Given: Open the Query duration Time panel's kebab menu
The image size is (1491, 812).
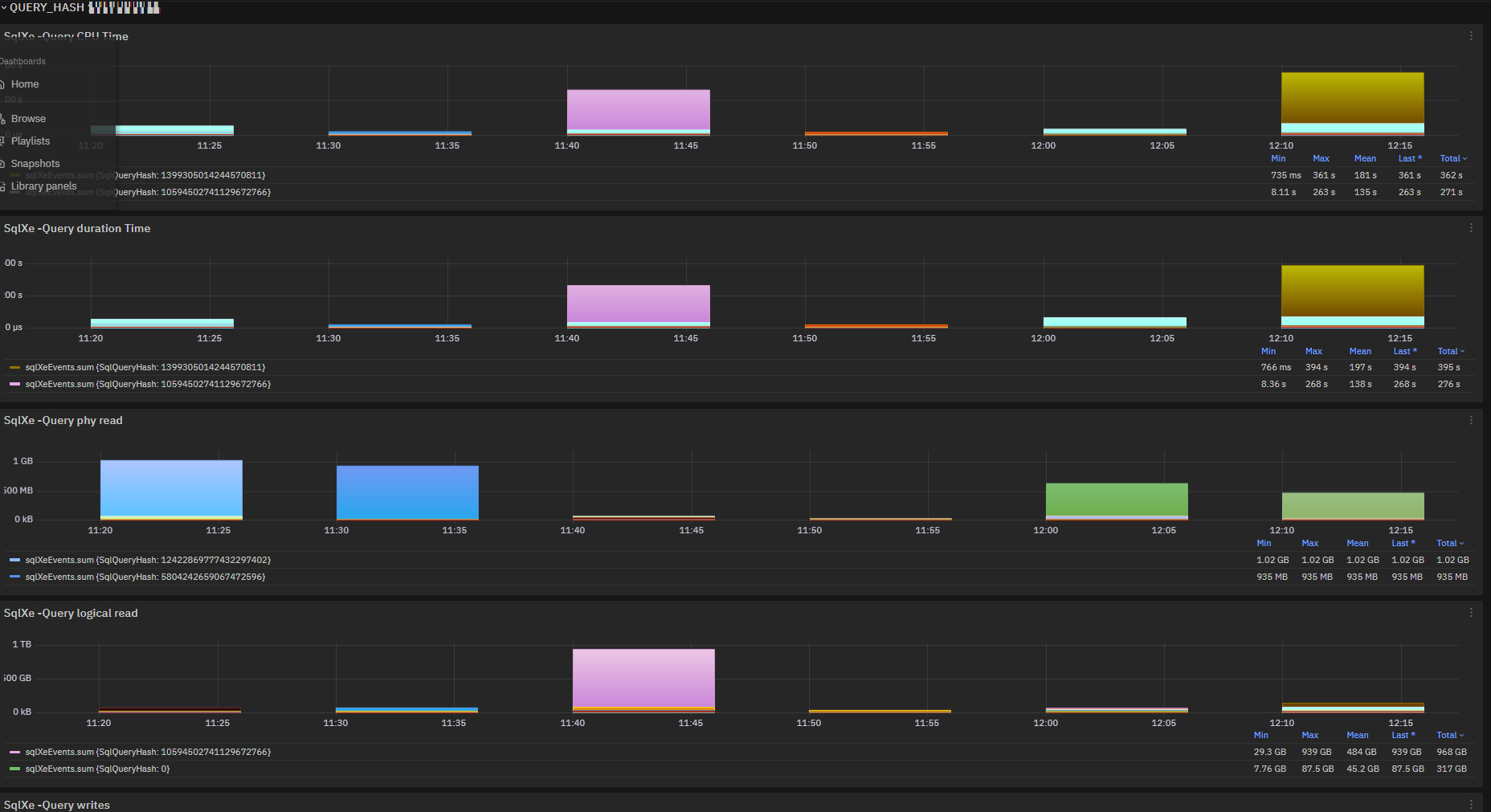Looking at the screenshot, I should click(x=1471, y=228).
